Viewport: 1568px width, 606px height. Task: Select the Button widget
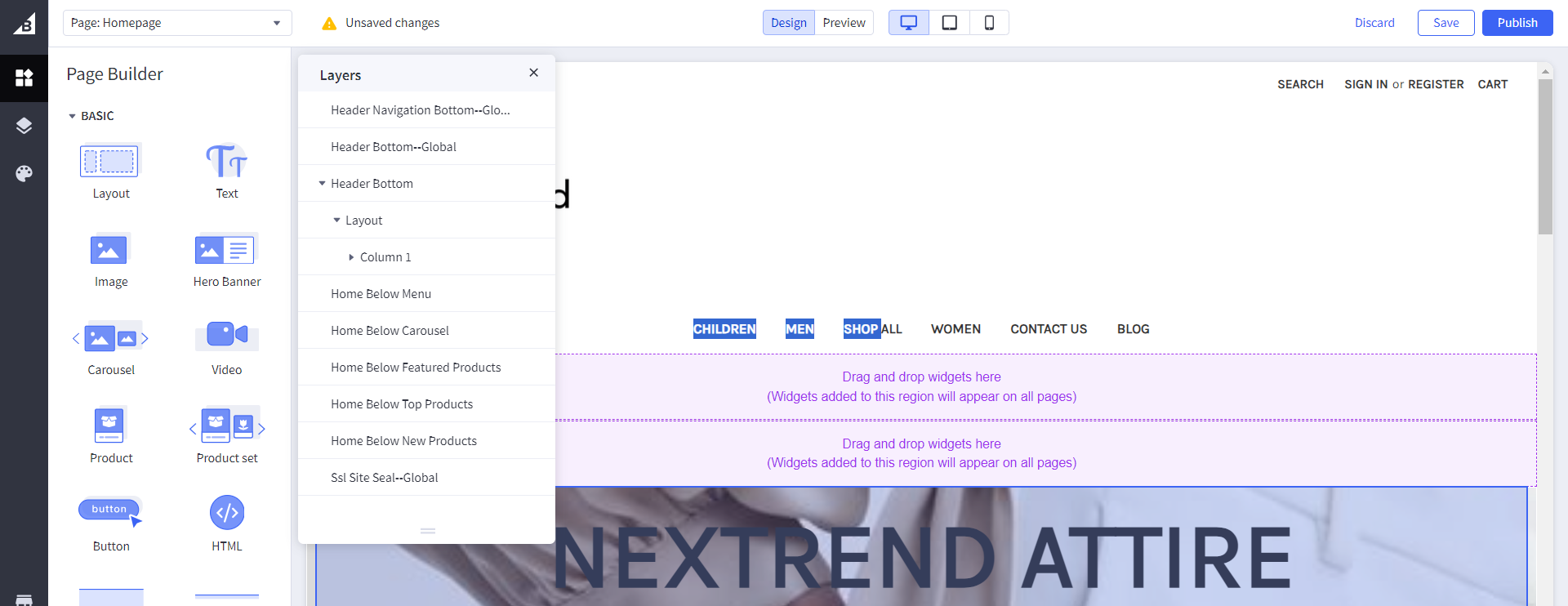click(111, 524)
